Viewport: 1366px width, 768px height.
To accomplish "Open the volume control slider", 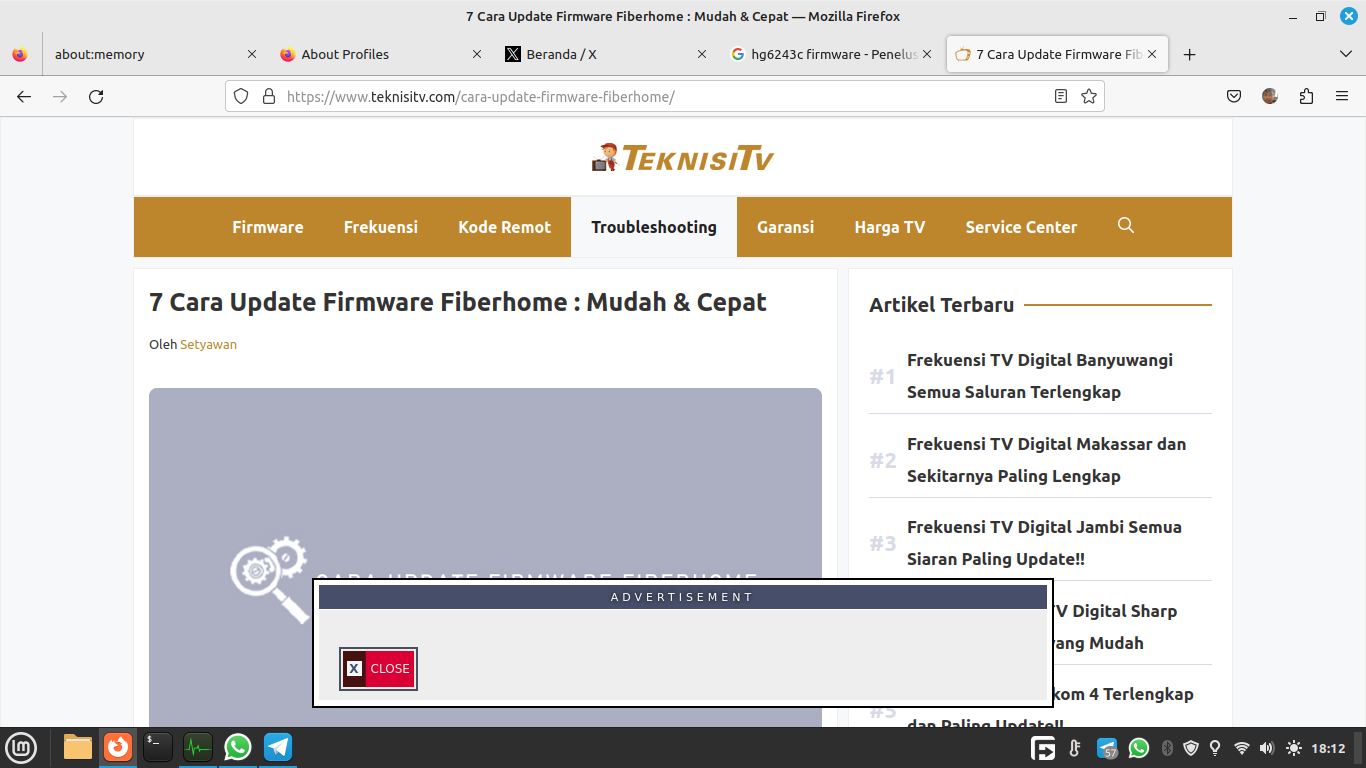I will click(x=1266, y=747).
